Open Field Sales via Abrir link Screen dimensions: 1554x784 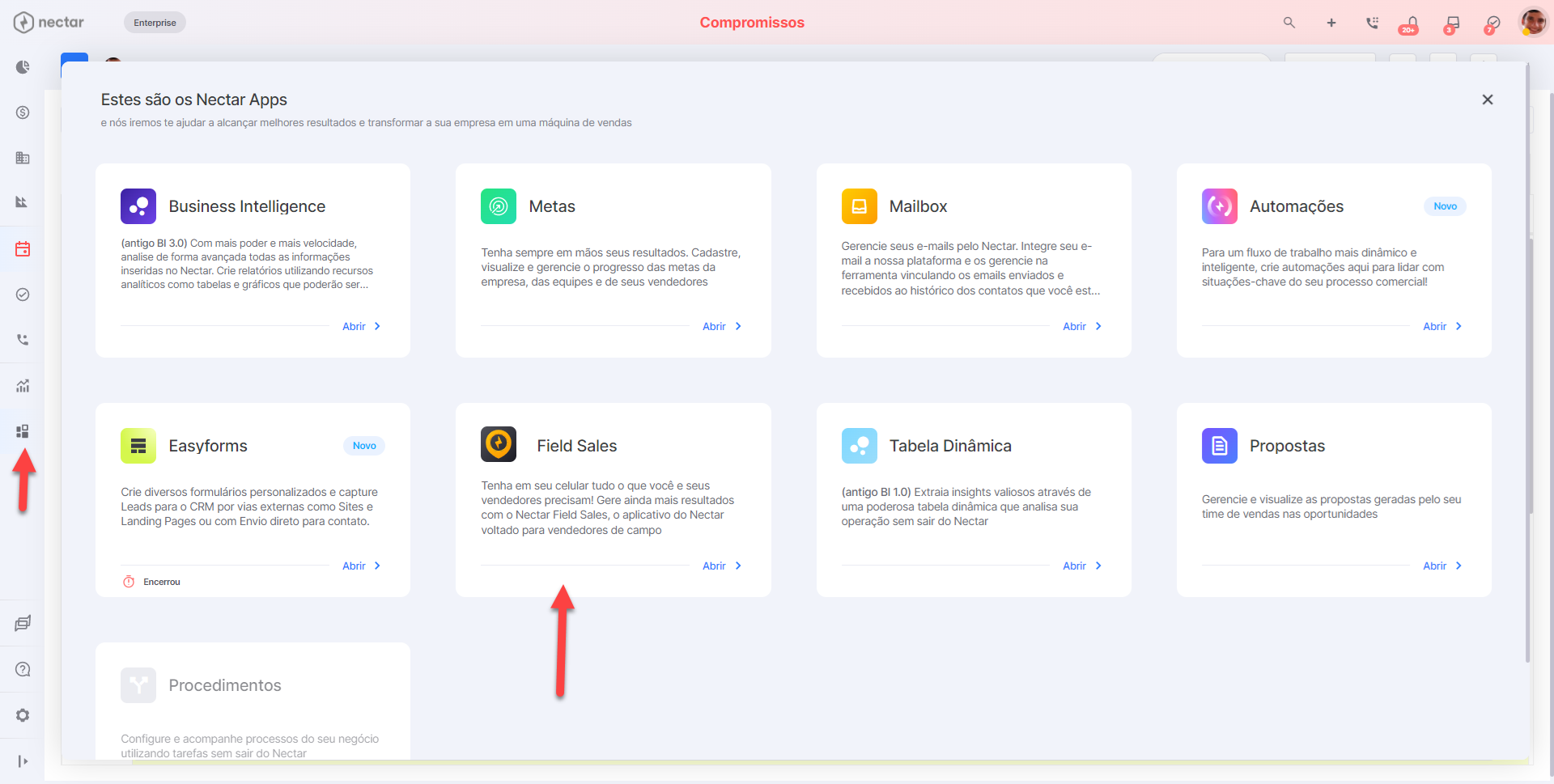tap(722, 566)
